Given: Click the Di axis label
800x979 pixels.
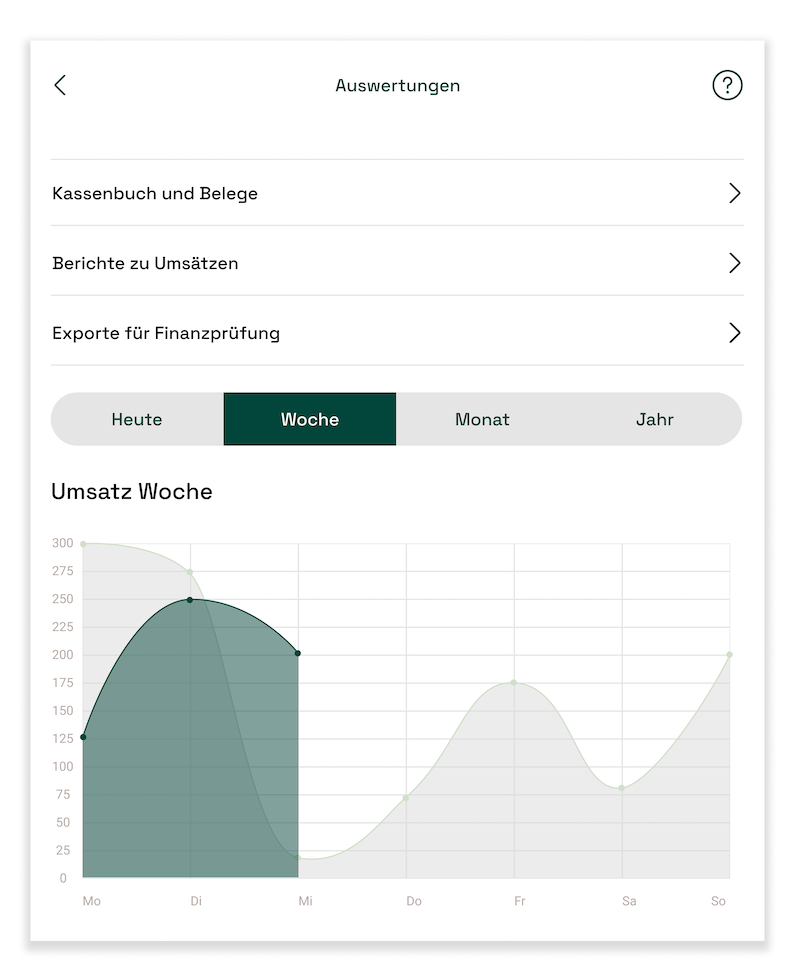Looking at the screenshot, I should pyautogui.click(x=196, y=901).
